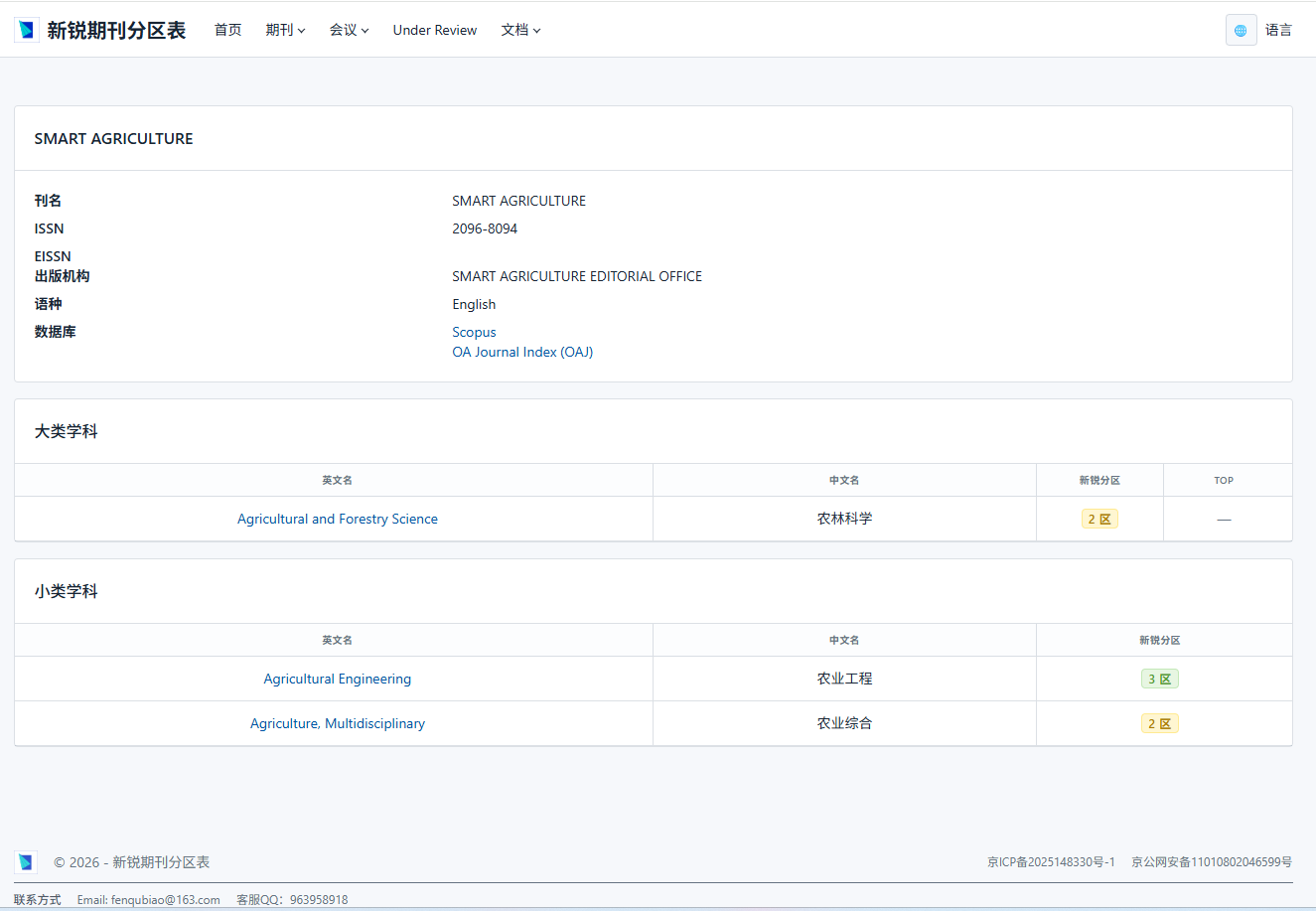1316x911 pixels.
Task: Click the 语言 language selector
Action: (x=1278, y=30)
